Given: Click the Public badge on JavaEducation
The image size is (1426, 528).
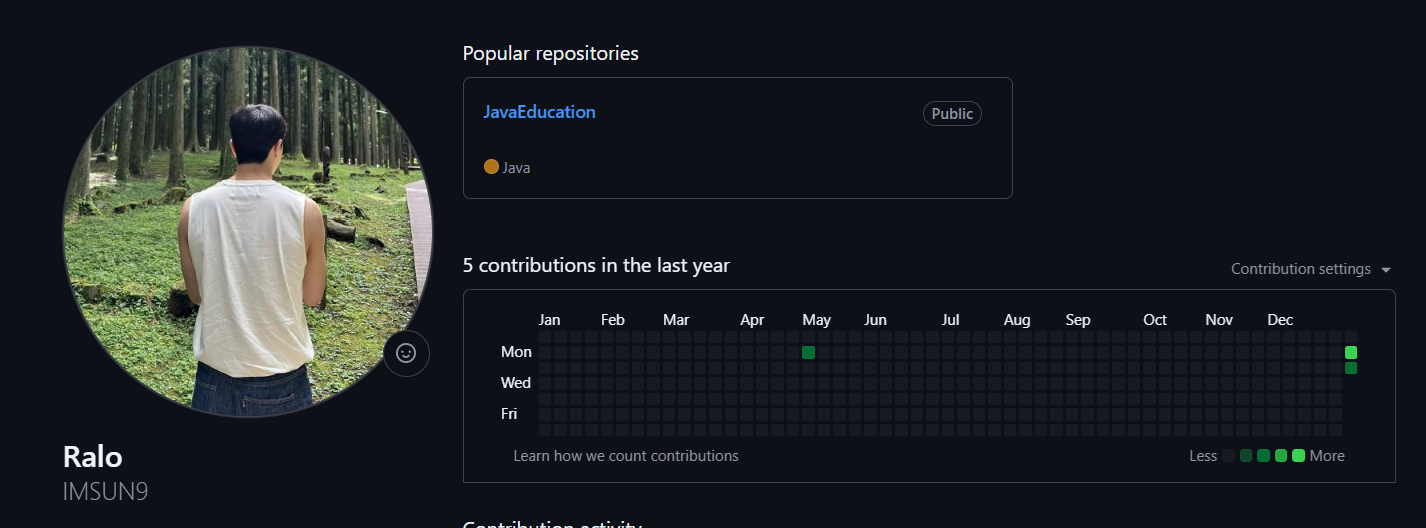Looking at the screenshot, I should tap(952, 114).
